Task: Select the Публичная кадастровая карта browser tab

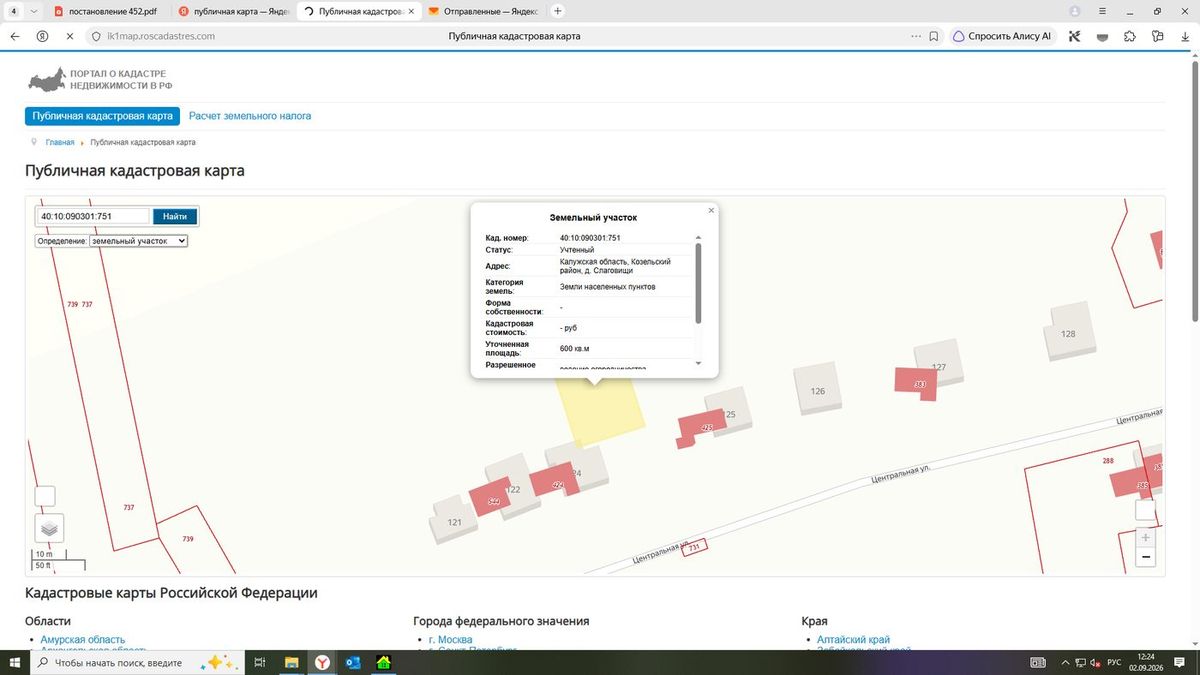Action: click(357, 11)
